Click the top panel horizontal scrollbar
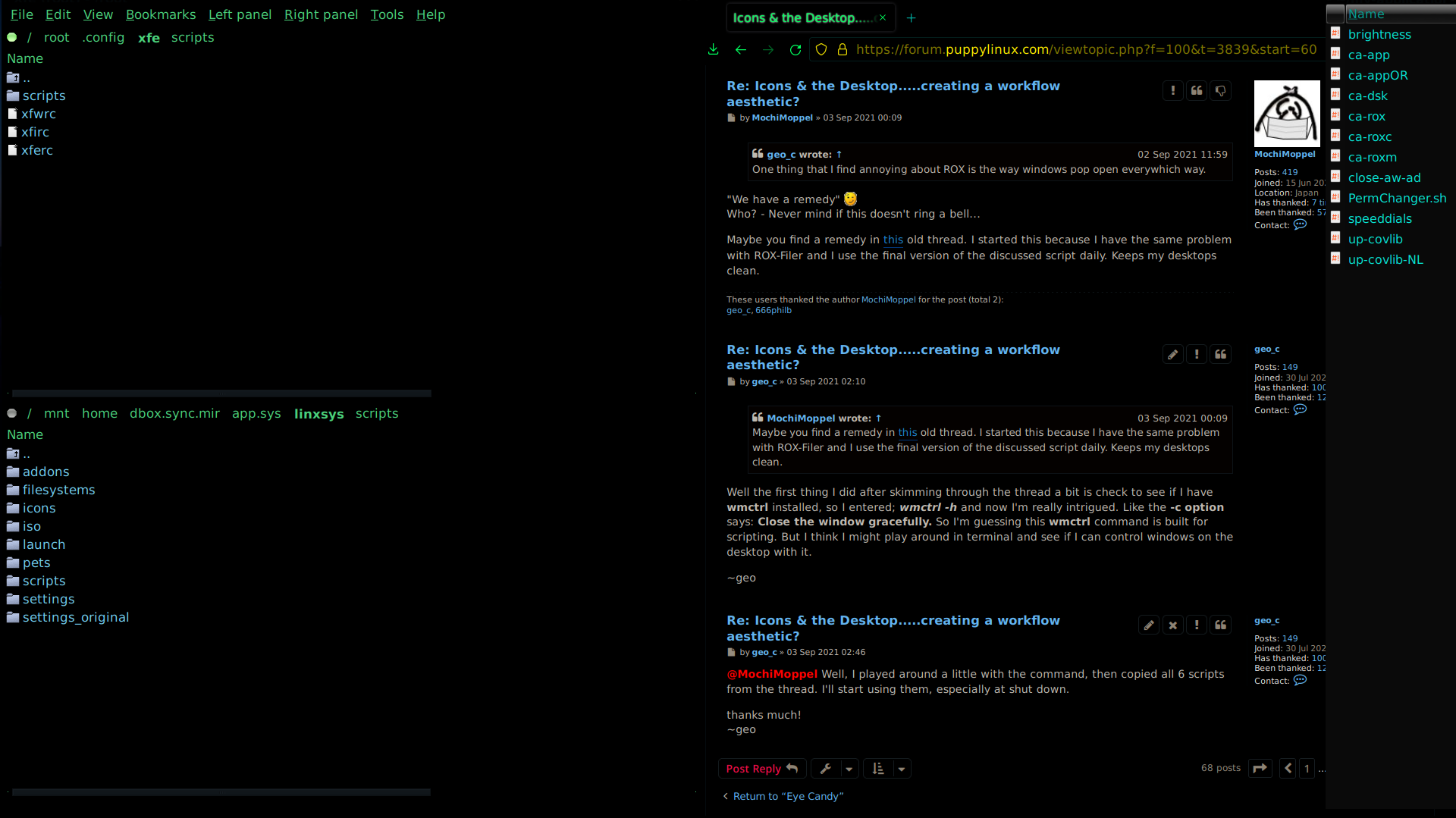Image resolution: width=1456 pixels, height=818 pixels. 221,393
